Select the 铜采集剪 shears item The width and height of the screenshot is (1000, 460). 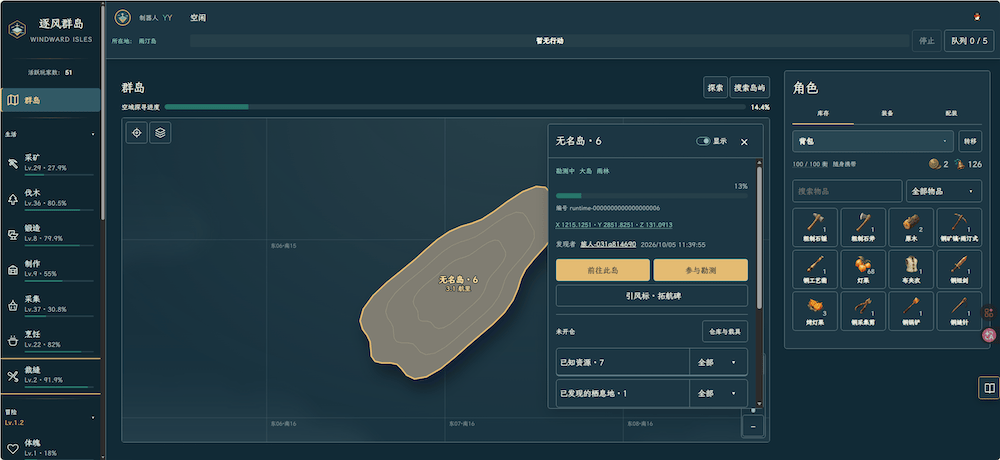pos(863,311)
